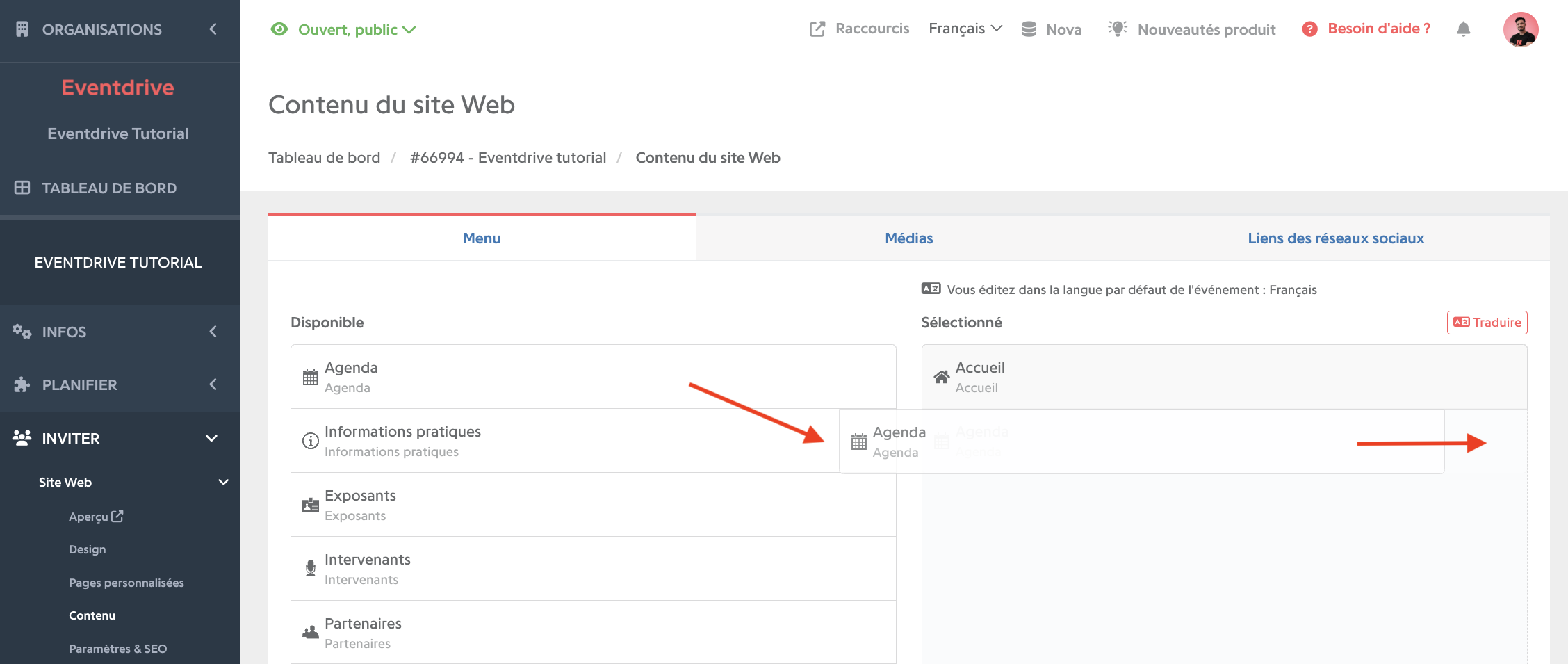Click the Traduire button

[x=1487, y=323]
